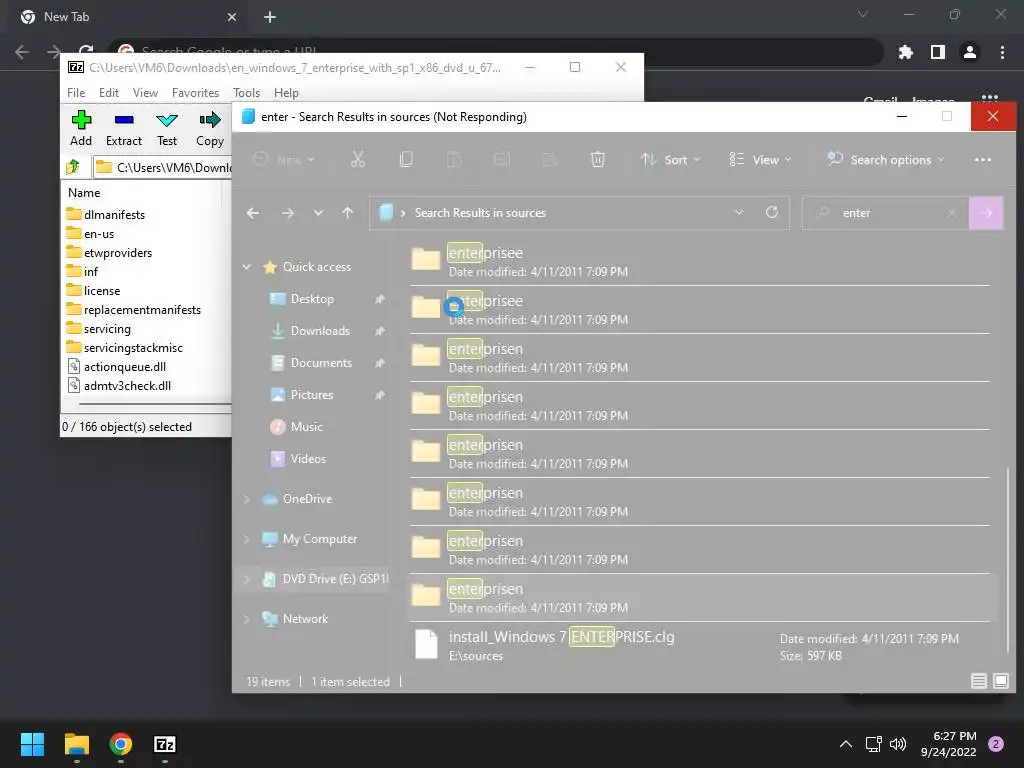1024x768 pixels.
Task: Open Edit menu in 7-Zip
Action: [108, 93]
